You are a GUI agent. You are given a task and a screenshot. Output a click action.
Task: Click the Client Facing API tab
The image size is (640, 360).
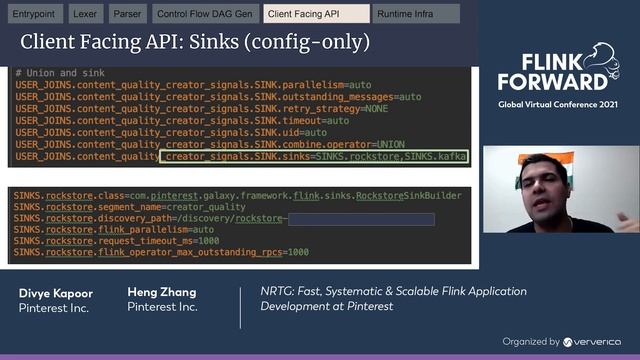[x=316, y=14]
